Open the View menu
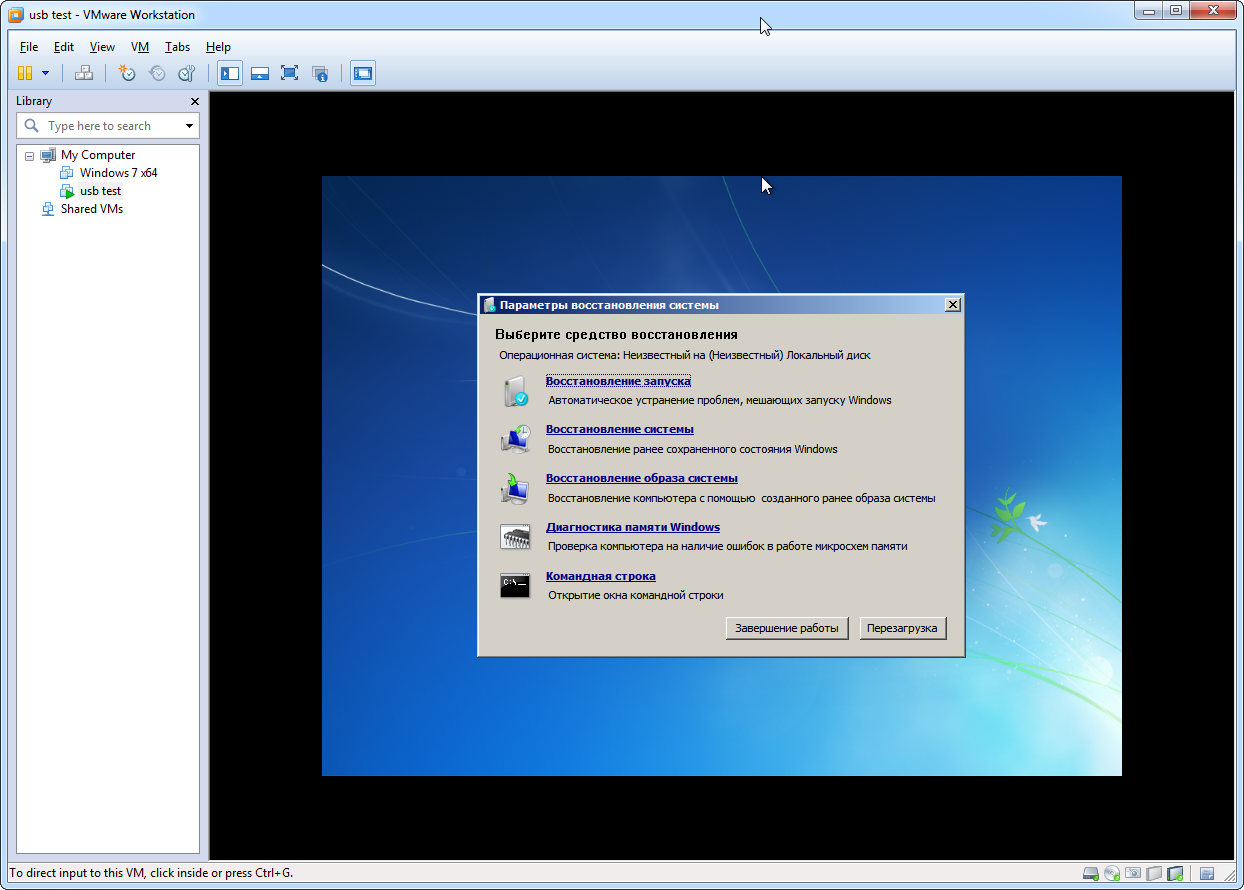This screenshot has height=890, width=1244. click(x=102, y=47)
